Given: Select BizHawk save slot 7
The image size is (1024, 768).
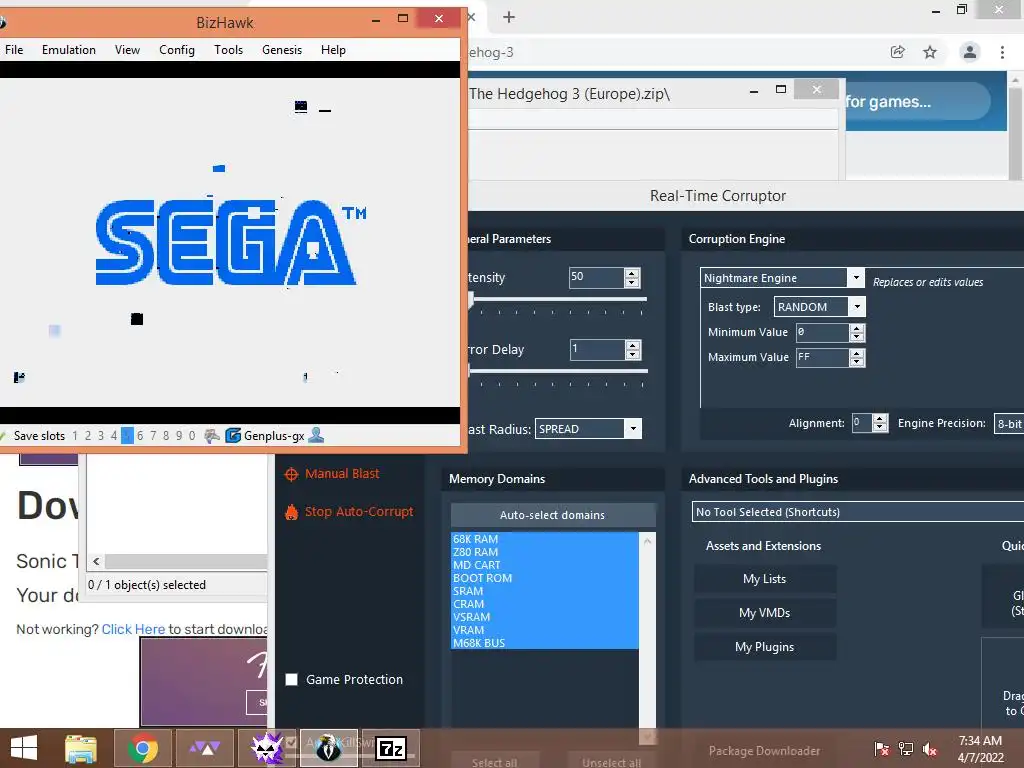Looking at the screenshot, I should click(153, 436).
